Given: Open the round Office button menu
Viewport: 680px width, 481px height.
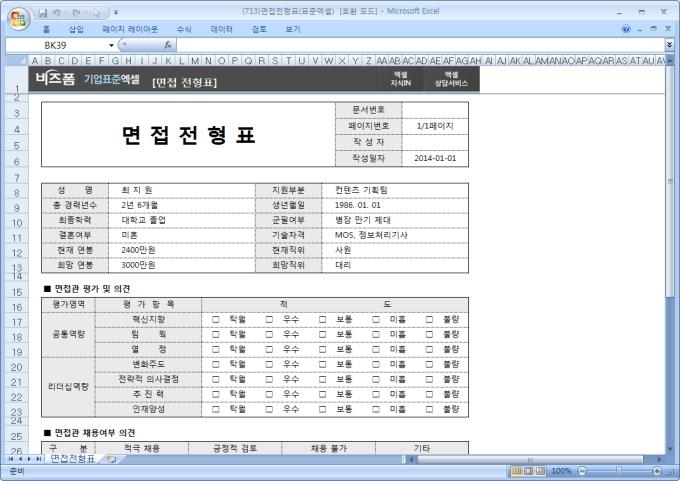Looking at the screenshot, I should tap(19, 19).
